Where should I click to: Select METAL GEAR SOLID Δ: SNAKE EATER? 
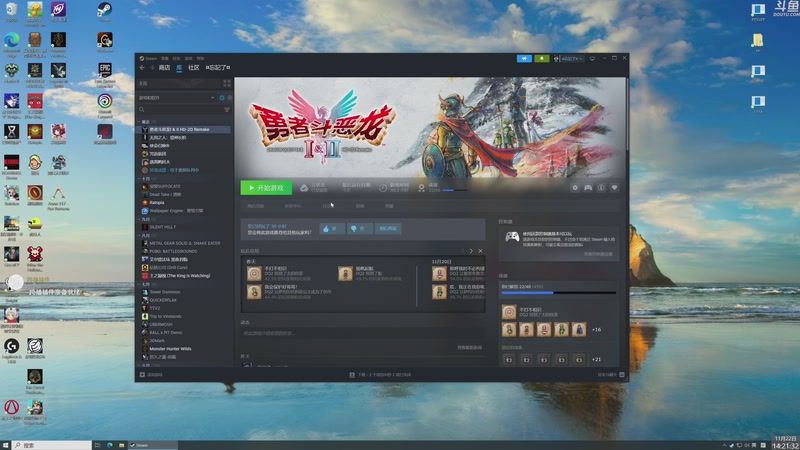point(185,243)
